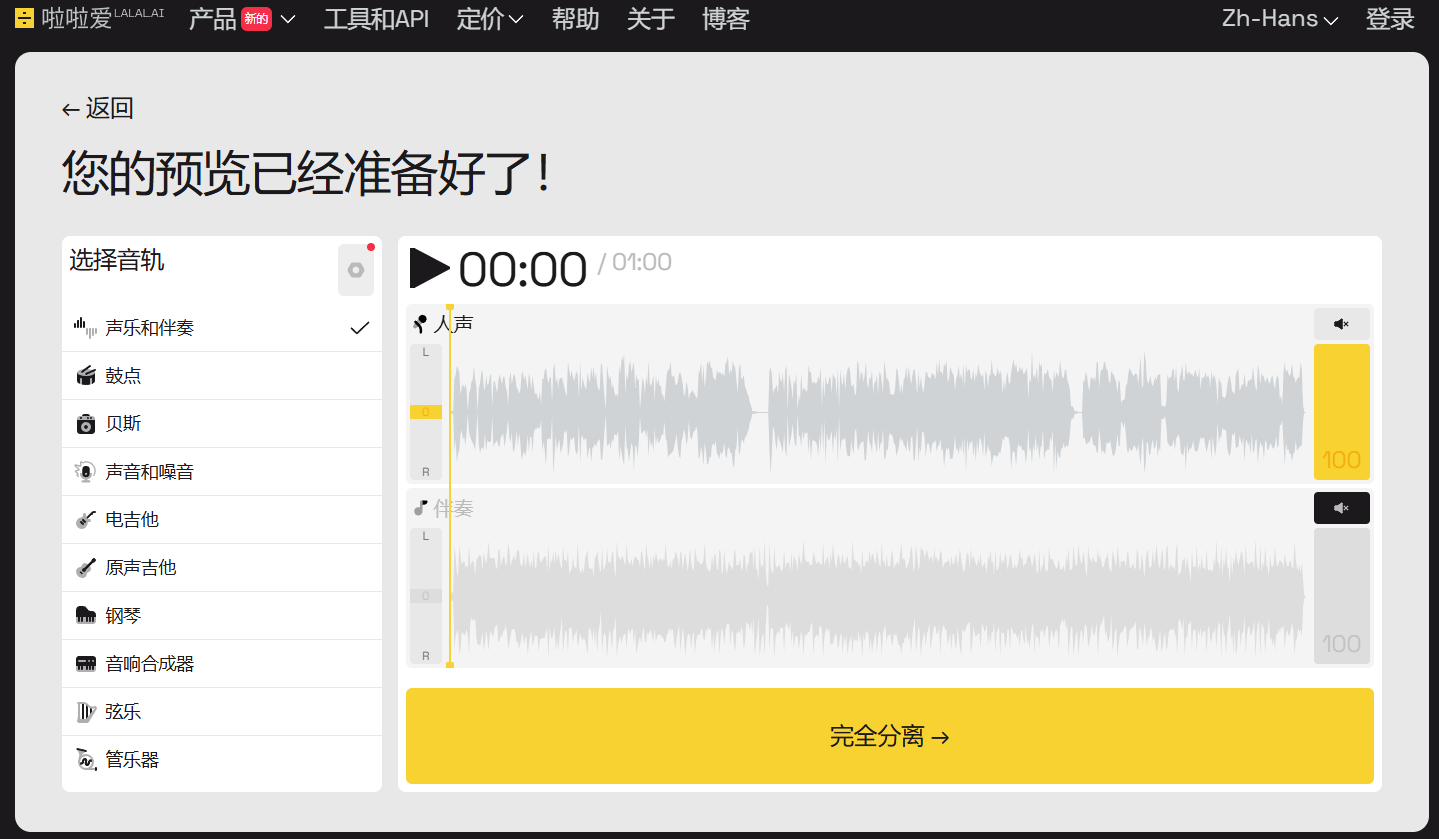Screen dimensions: 1439x839
Task: Open the 产品 dropdown menu
Action: click(242, 18)
